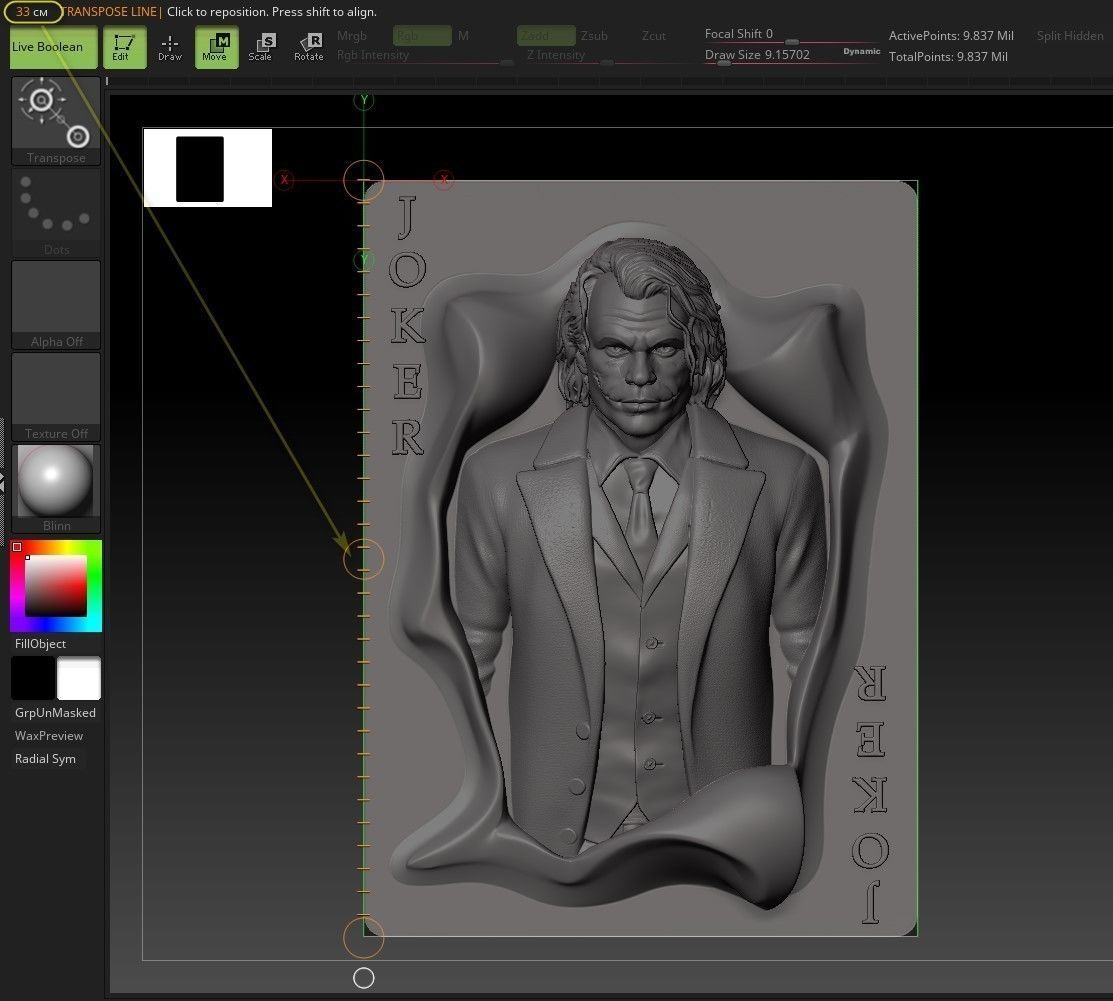
Task: Click the Radial Sym button
Action: [x=45, y=759]
